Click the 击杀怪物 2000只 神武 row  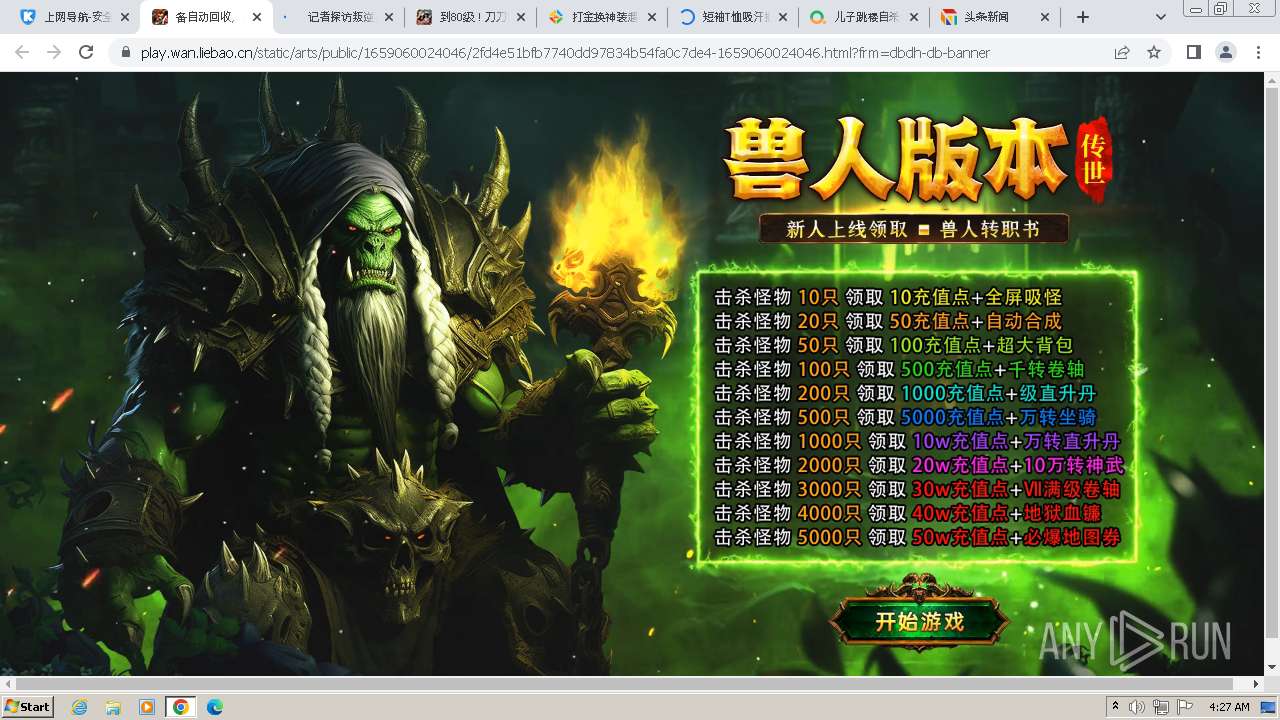pyautogui.click(x=920, y=465)
